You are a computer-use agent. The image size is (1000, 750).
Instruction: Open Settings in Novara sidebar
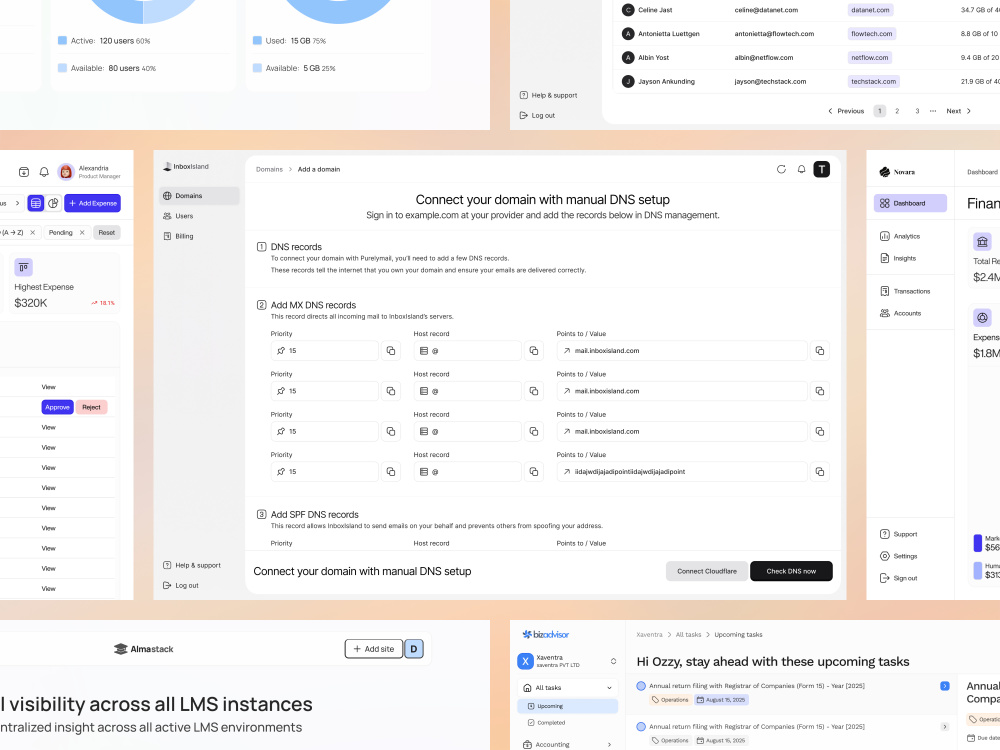899,556
